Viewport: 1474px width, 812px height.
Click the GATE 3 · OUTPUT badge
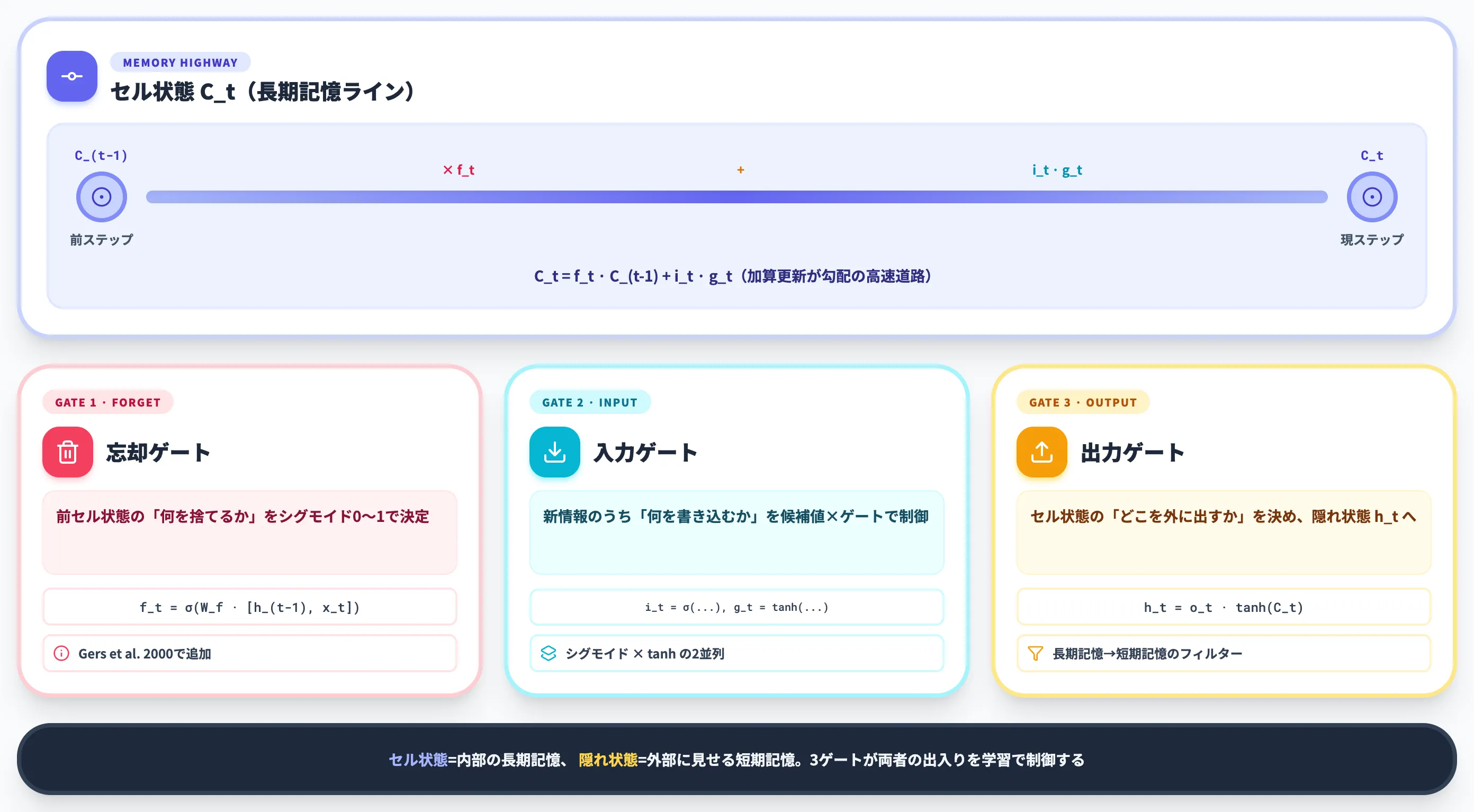pyautogui.click(x=1083, y=402)
